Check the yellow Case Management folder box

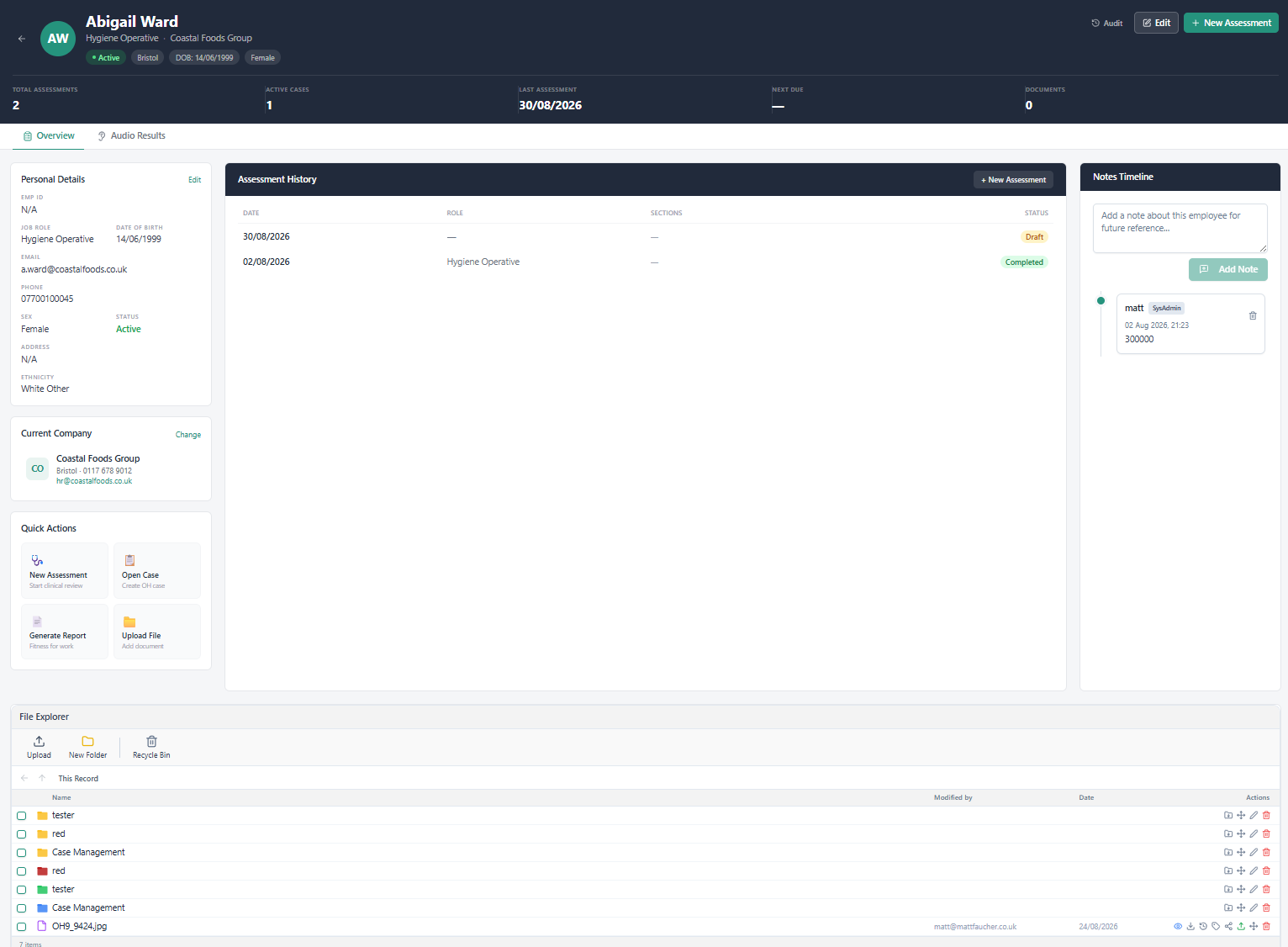(x=22, y=853)
